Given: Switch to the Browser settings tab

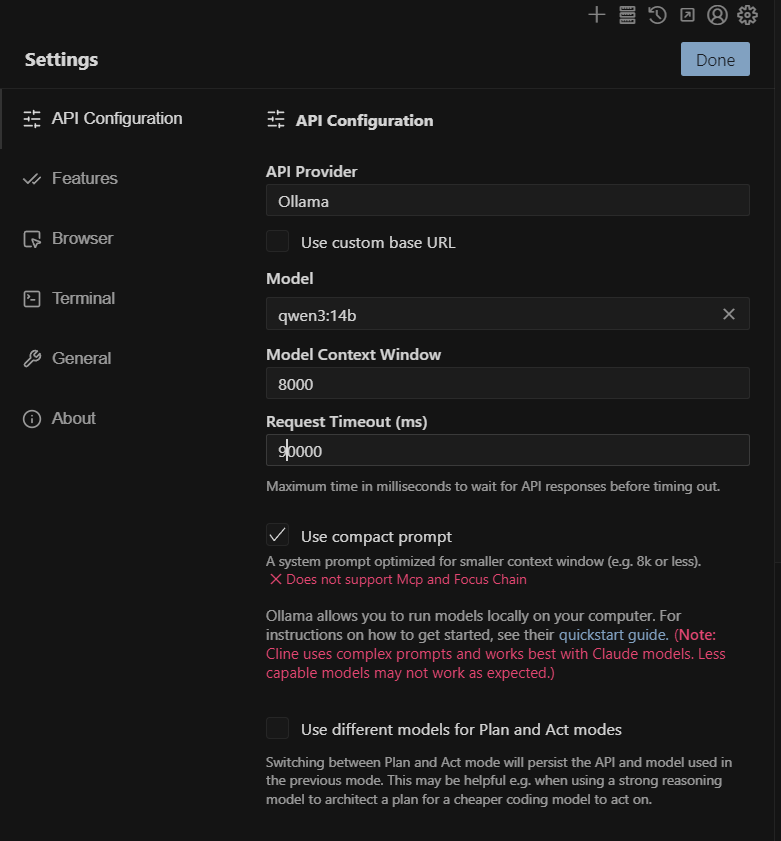Looking at the screenshot, I should 82,238.
